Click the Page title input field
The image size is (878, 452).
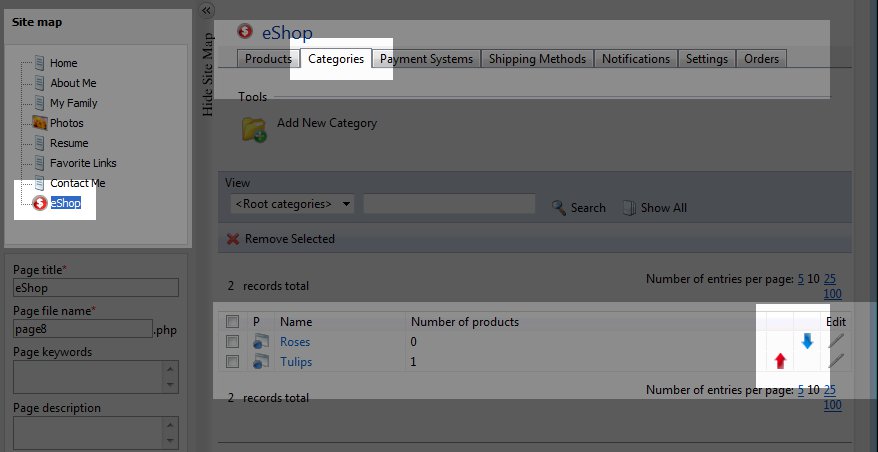point(95,288)
